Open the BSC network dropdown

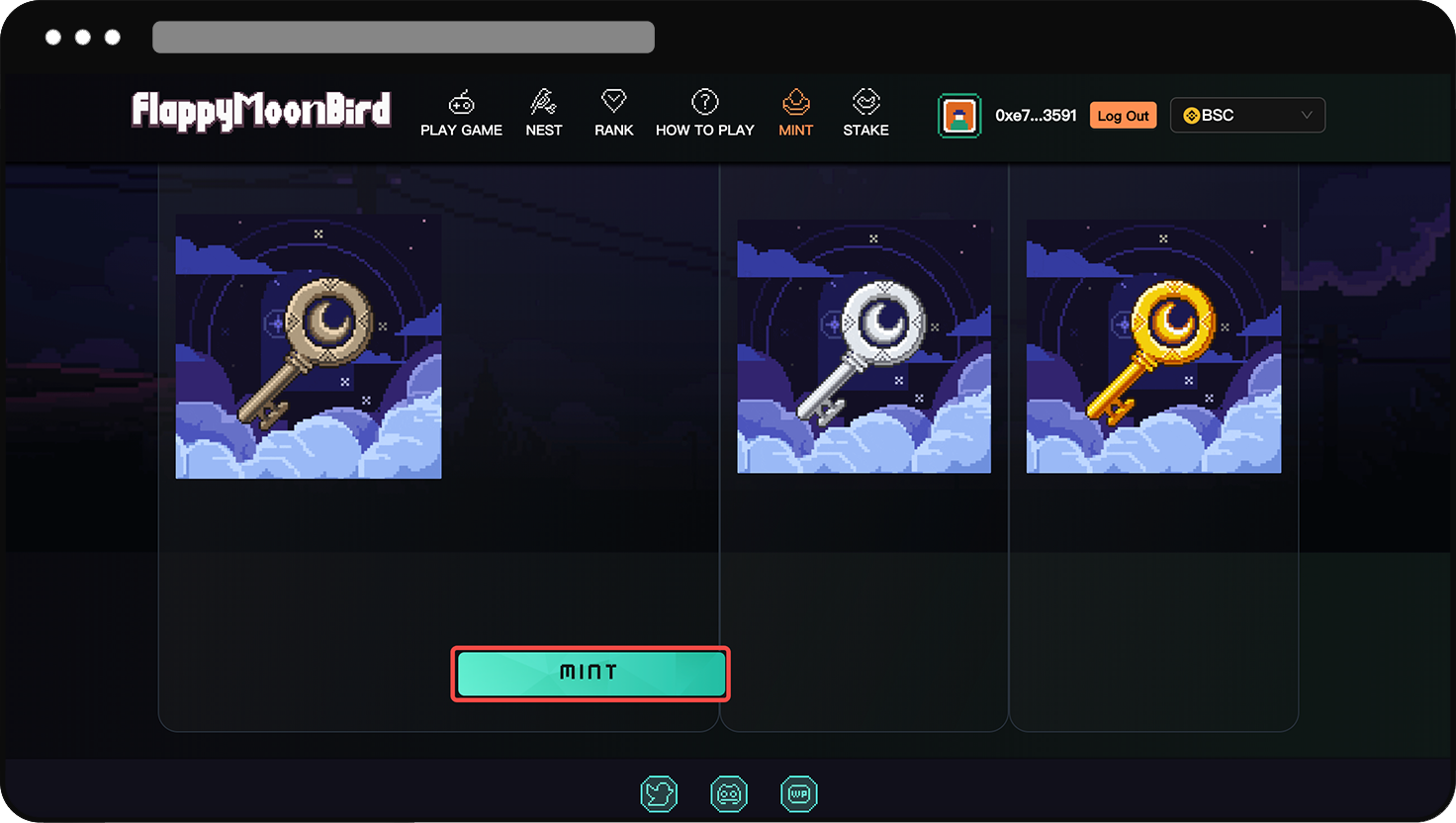pyautogui.click(x=1246, y=116)
